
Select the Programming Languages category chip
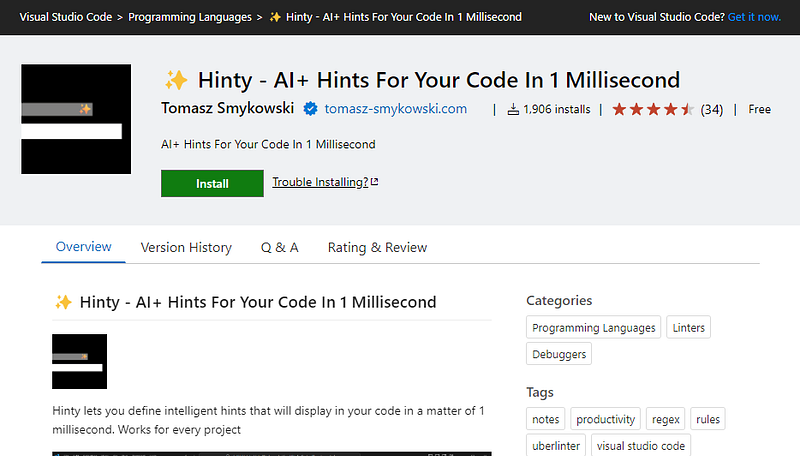click(593, 327)
